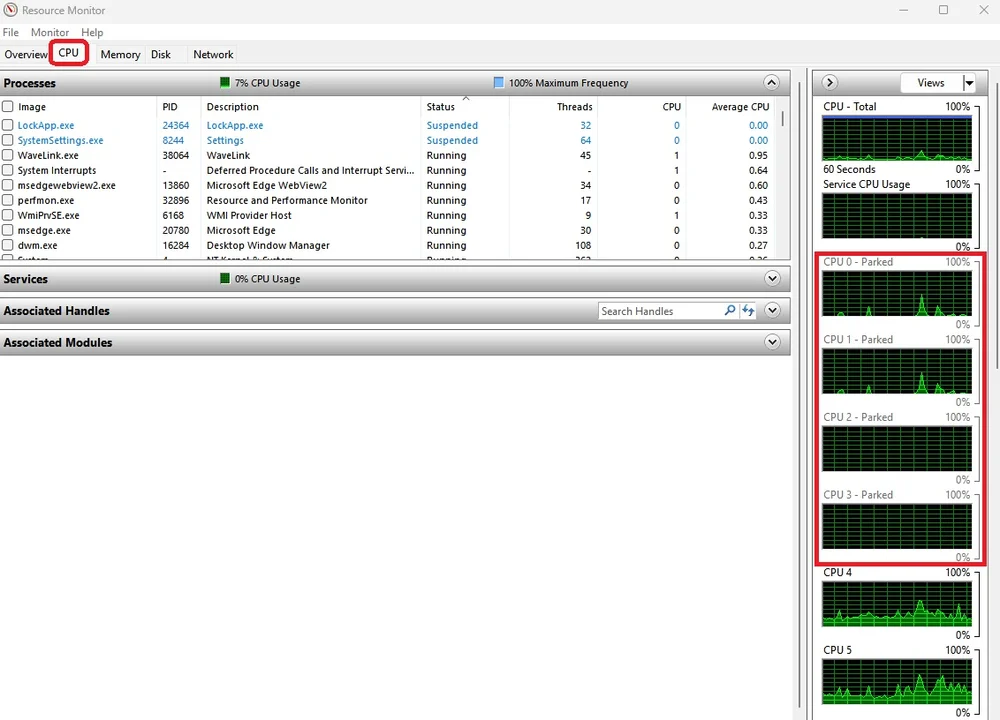The width and height of the screenshot is (1000, 720).
Task: Check the SystemSettings.exe process checkbox
Action: (x=10, y=140)
